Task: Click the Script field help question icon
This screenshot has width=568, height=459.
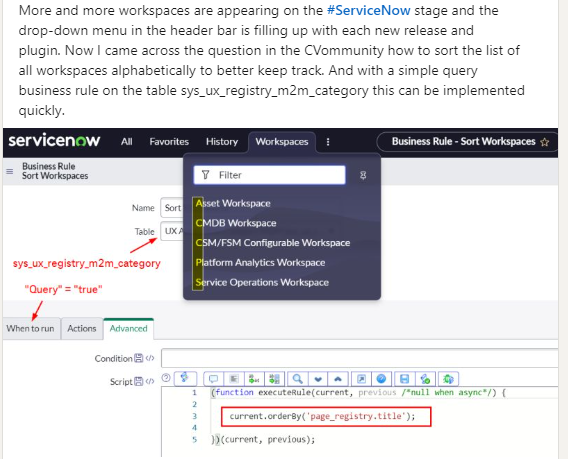Action: [166, 378]
